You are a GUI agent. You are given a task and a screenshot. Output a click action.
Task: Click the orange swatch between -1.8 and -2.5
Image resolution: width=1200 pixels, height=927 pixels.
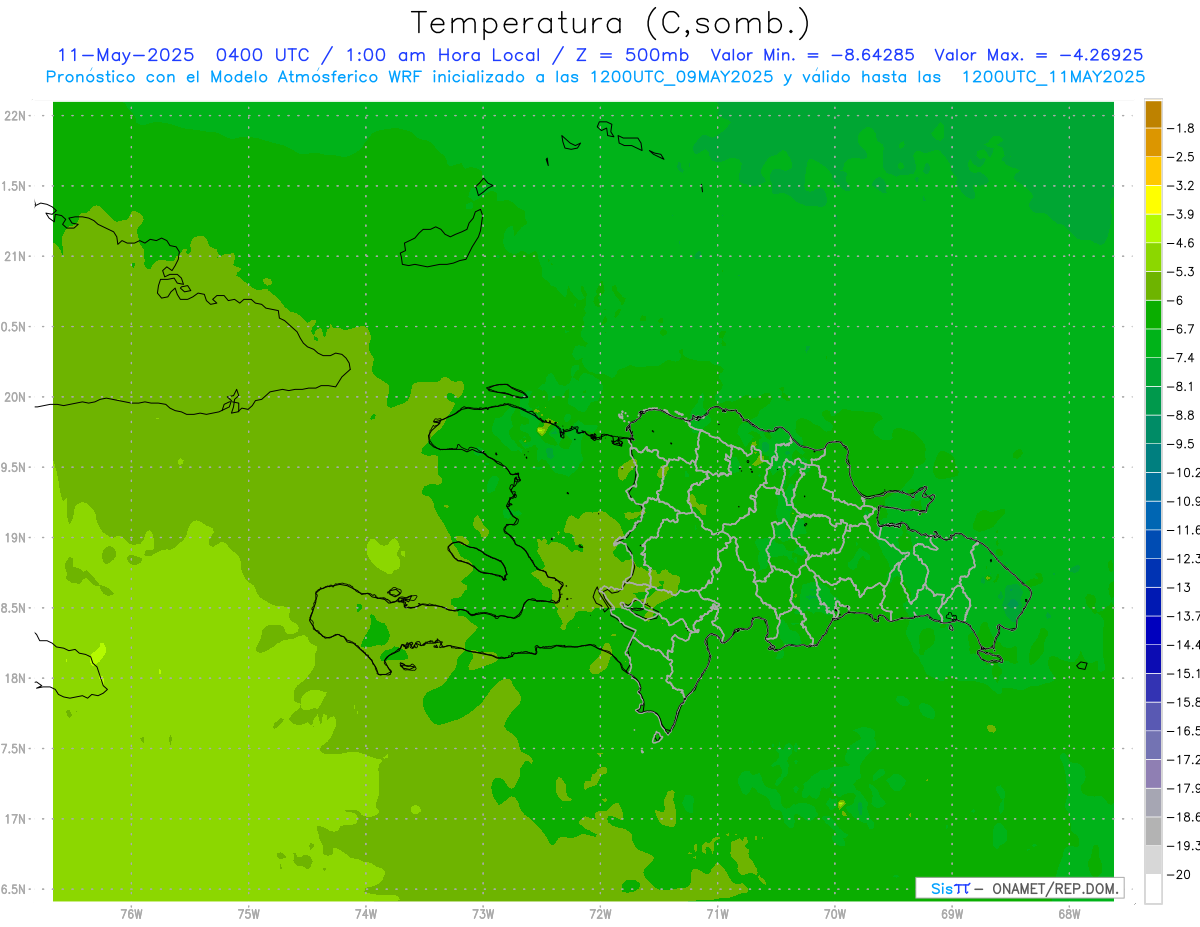[x=1153, y=143]
